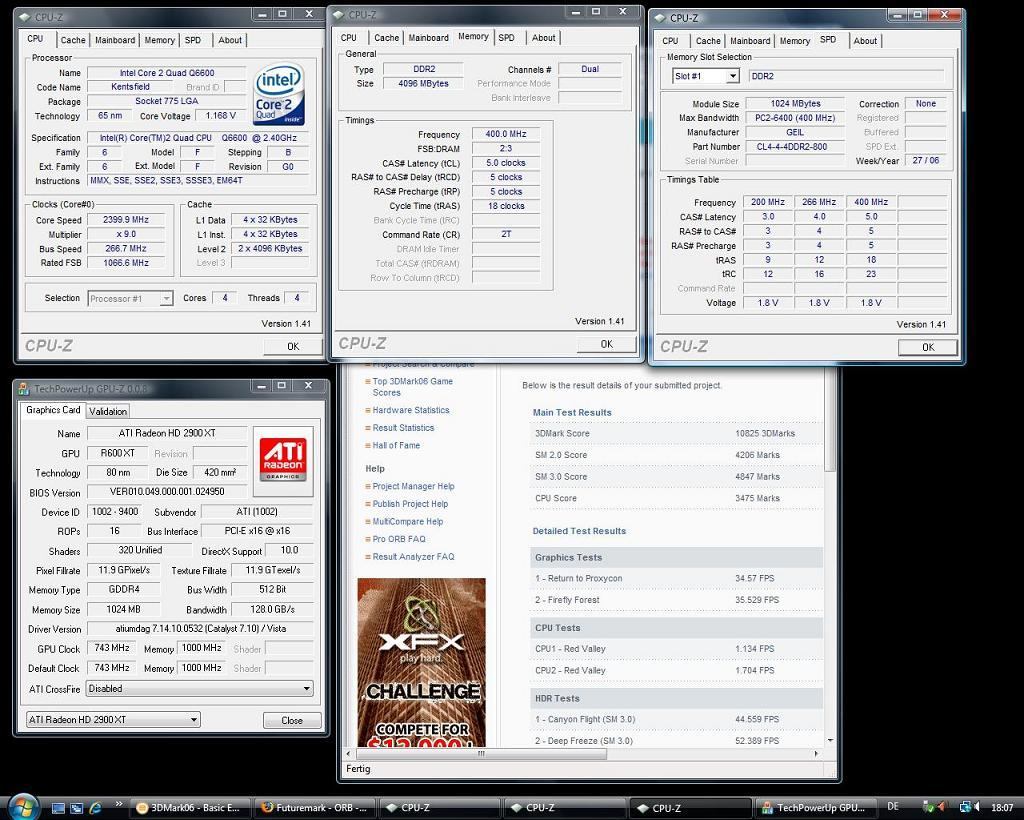
Task: Open the Pro ORB FAQ link
Action: (x=398, y=539)
